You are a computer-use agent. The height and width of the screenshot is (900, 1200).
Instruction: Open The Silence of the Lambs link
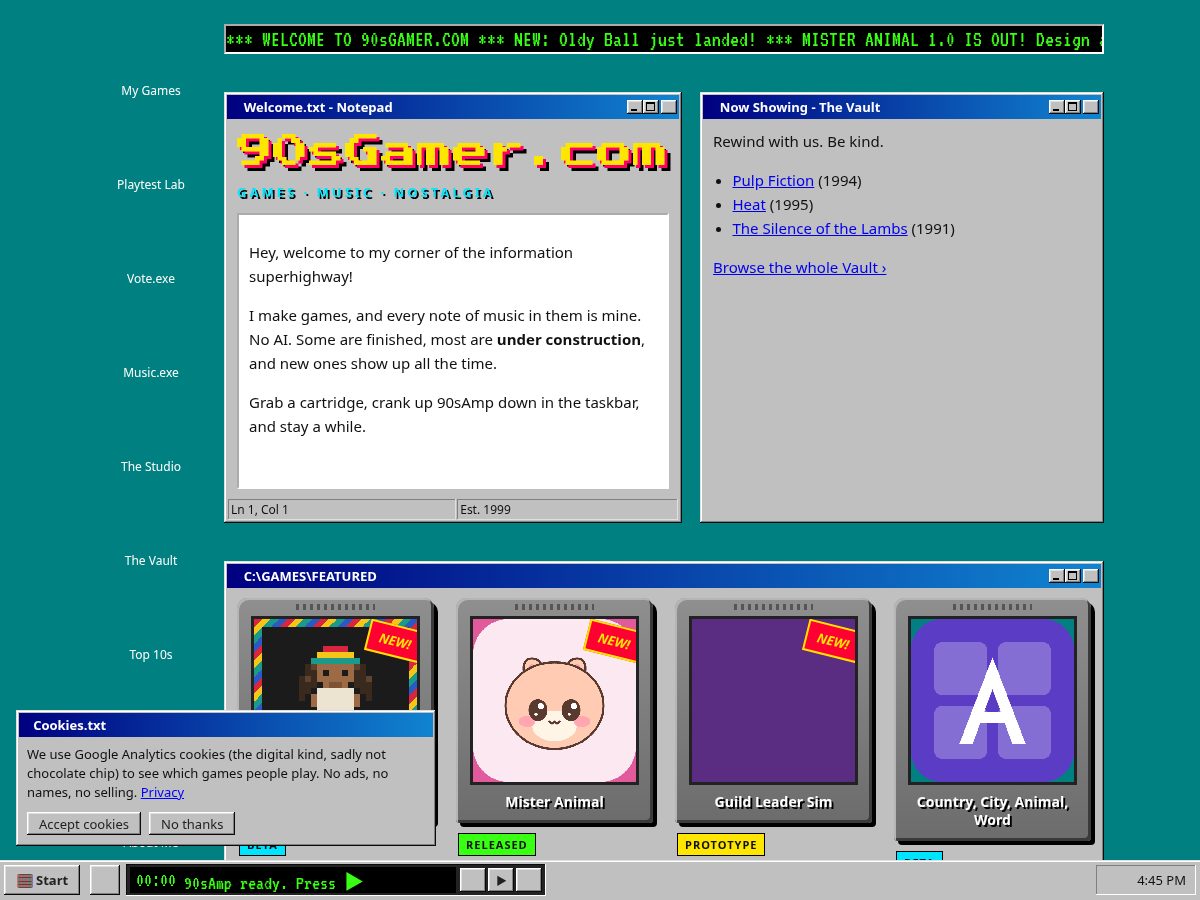(x=819, y=228)
